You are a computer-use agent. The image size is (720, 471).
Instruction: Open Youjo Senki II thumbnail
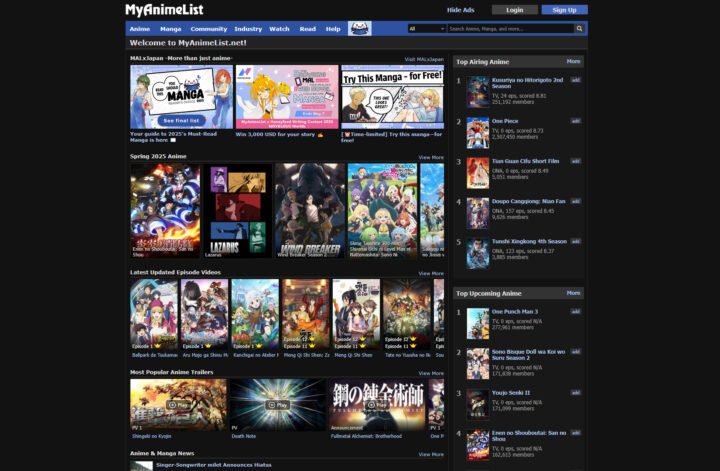pos(478,404)
